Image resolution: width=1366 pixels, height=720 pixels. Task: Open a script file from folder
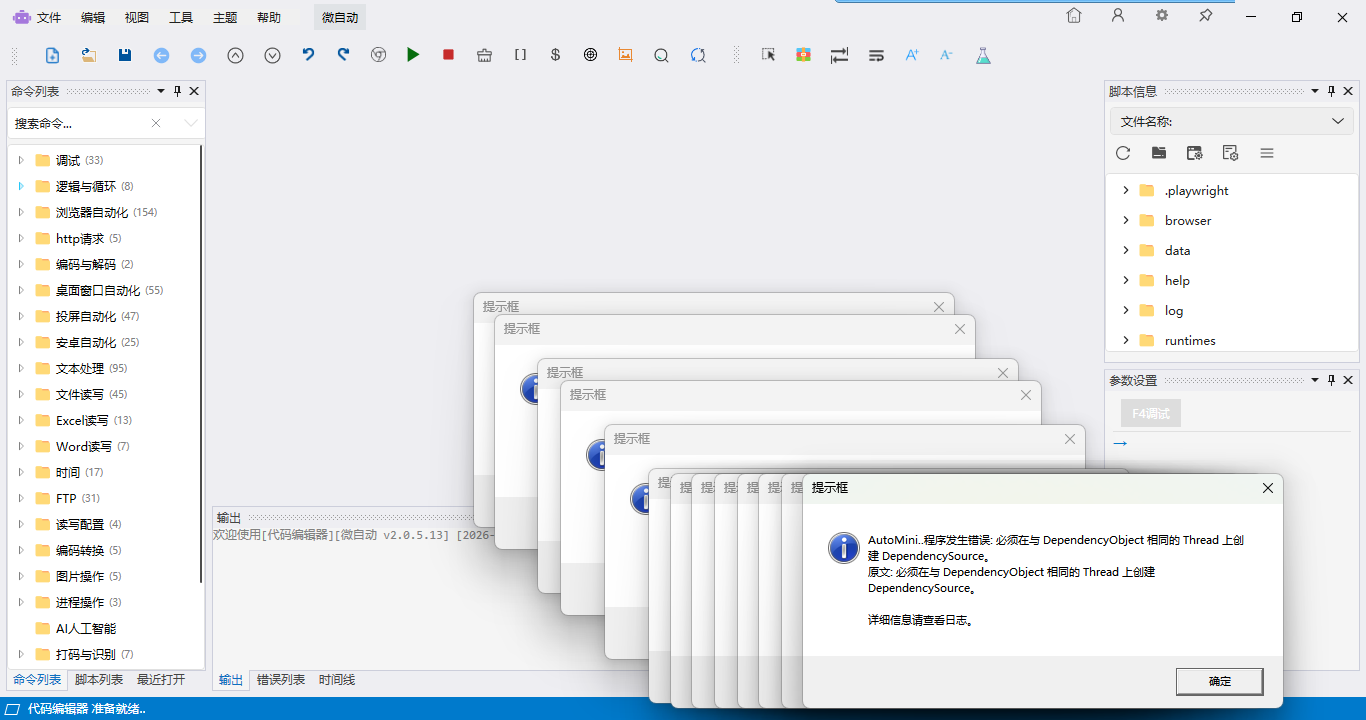point(89,55)
